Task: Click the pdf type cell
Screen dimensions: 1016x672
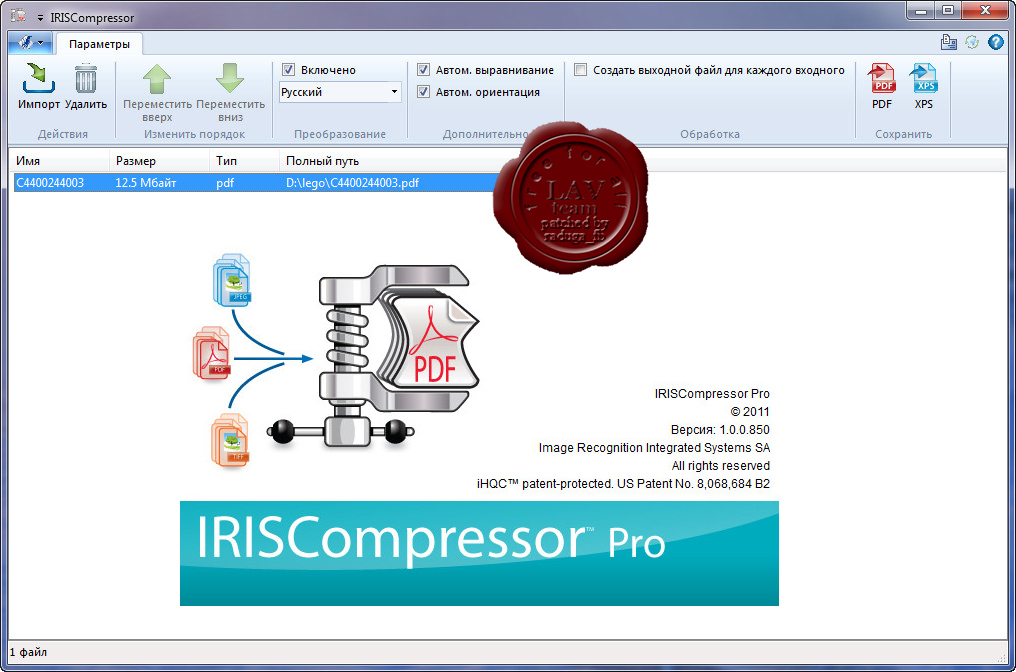Action: [225, 183]
